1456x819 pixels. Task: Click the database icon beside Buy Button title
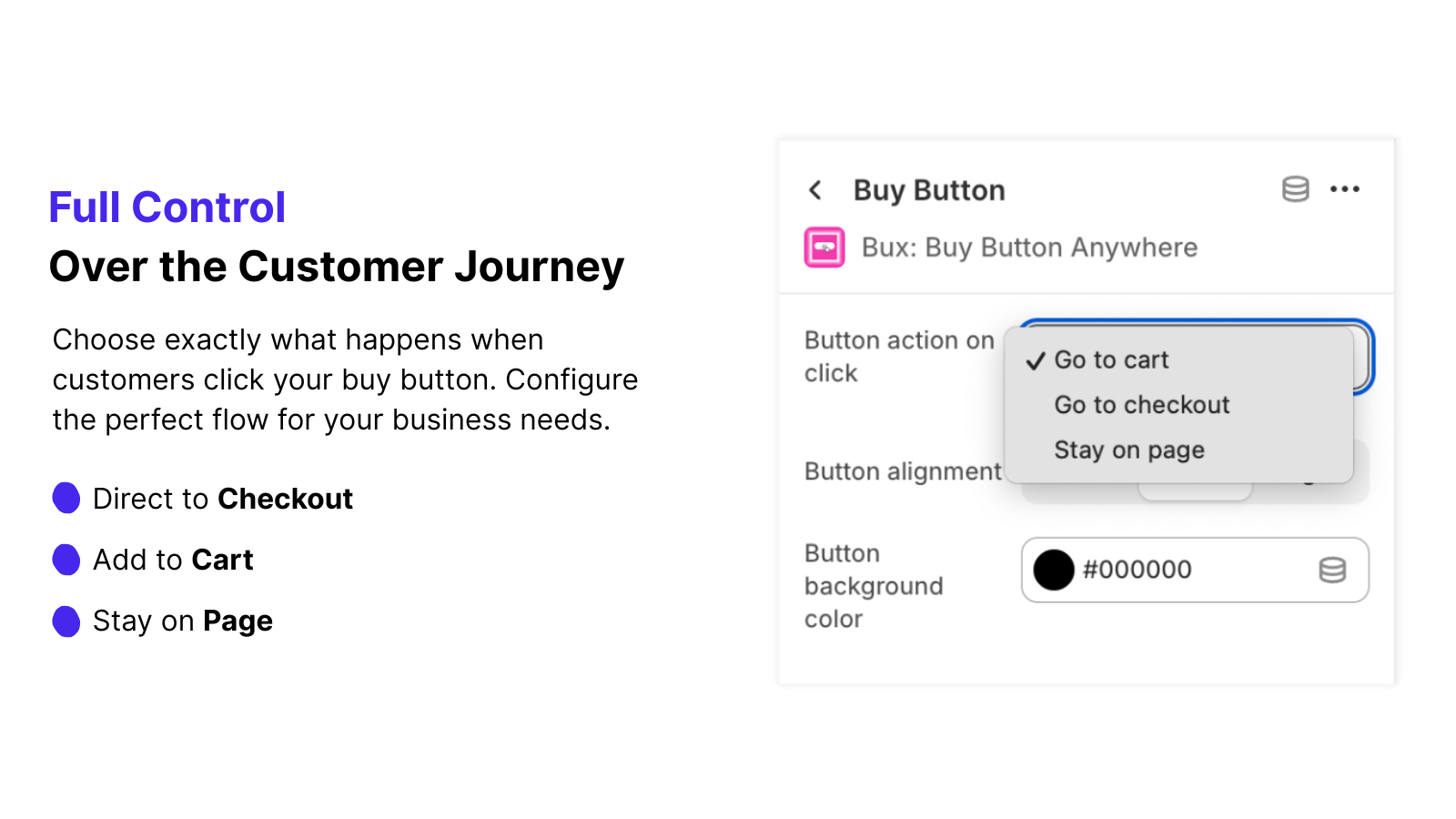[x=1295, y=189]
